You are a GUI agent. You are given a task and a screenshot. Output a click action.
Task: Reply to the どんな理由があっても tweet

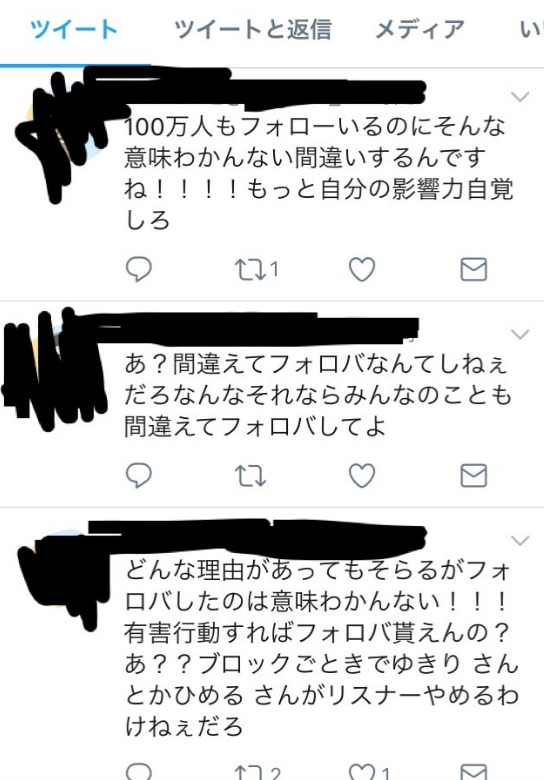tap(139, 771)
